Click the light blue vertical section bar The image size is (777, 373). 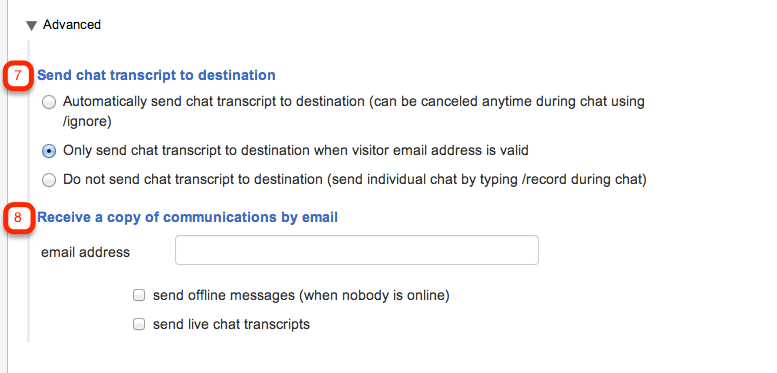tap(28, 191)
